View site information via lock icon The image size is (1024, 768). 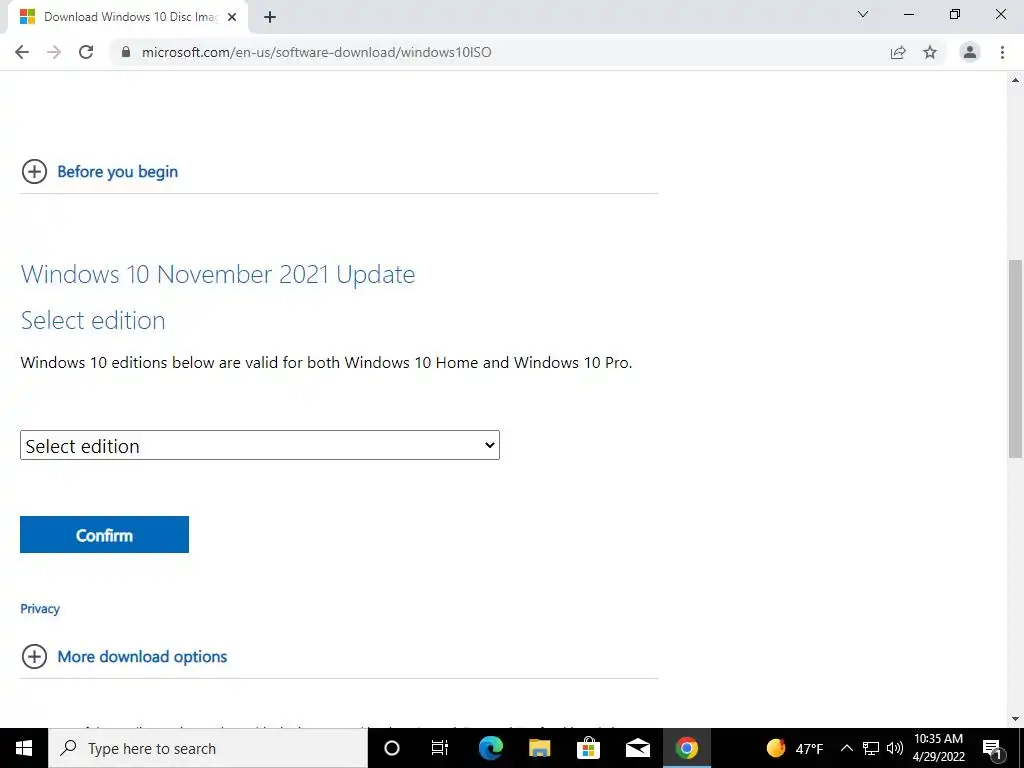click(x=126, y=52)
